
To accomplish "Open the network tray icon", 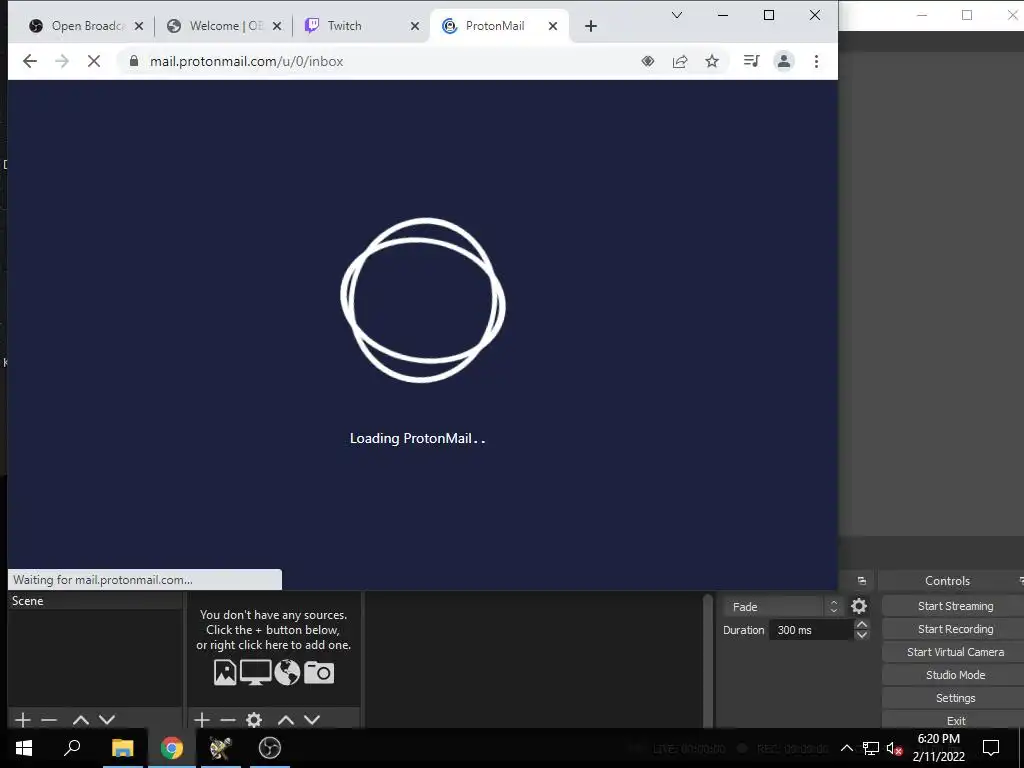I will [x=871, y=748].
